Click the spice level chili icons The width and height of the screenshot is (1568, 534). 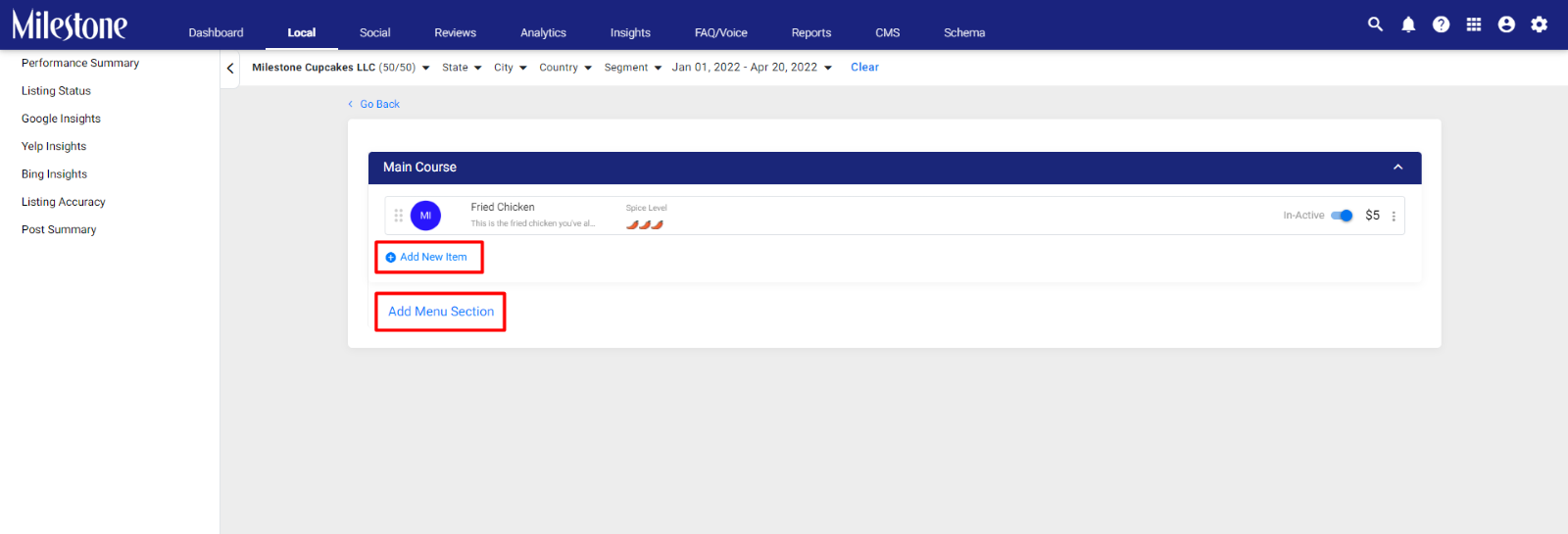coord(645,224)
